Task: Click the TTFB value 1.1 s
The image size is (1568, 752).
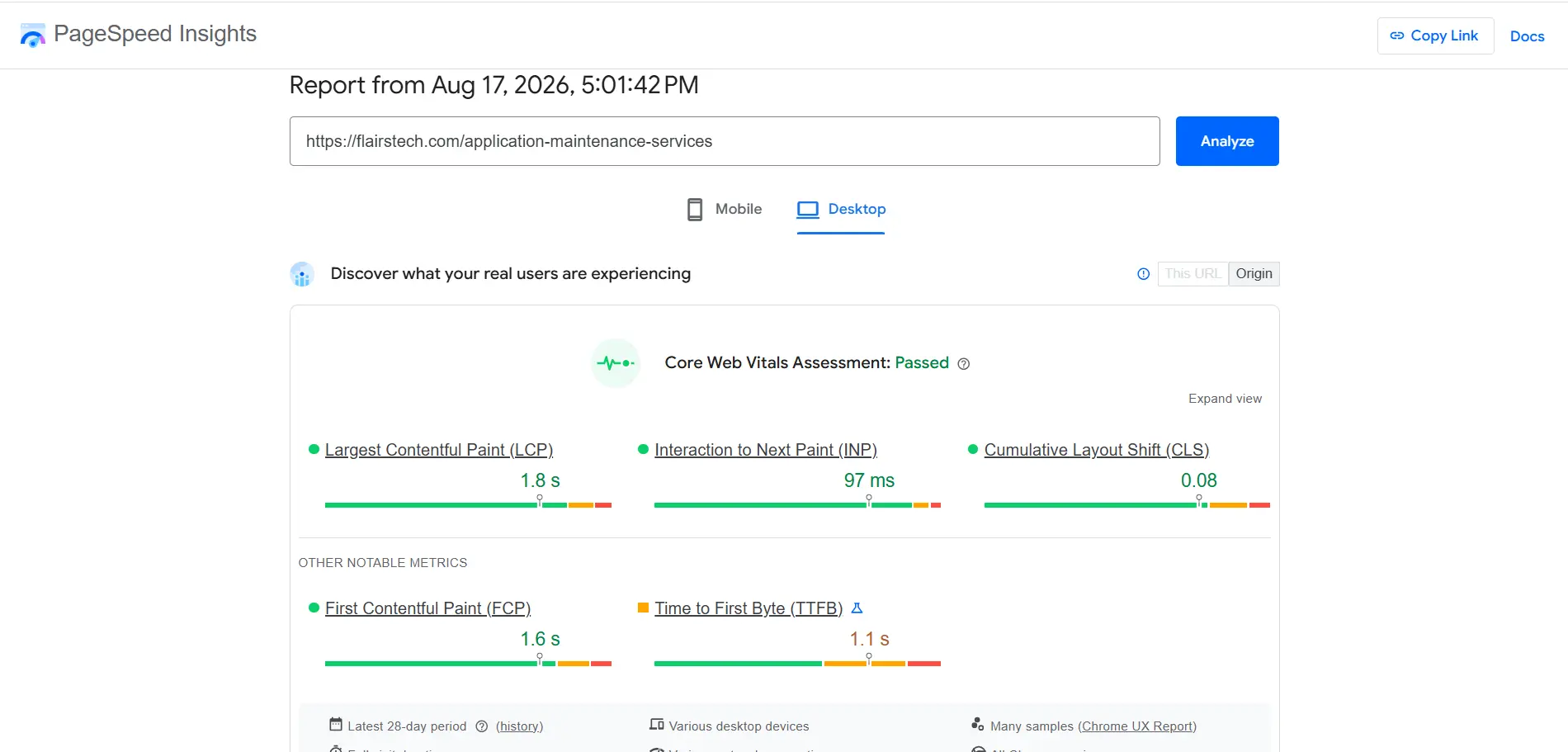Action: tap(869, 639)
